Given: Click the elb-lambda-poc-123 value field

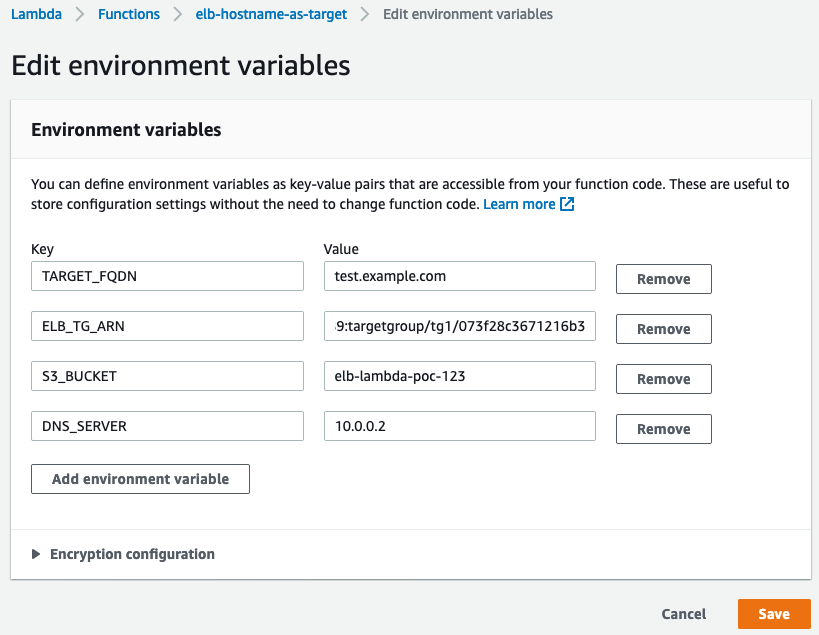Looking at the screenshot, I should point(459,375).
